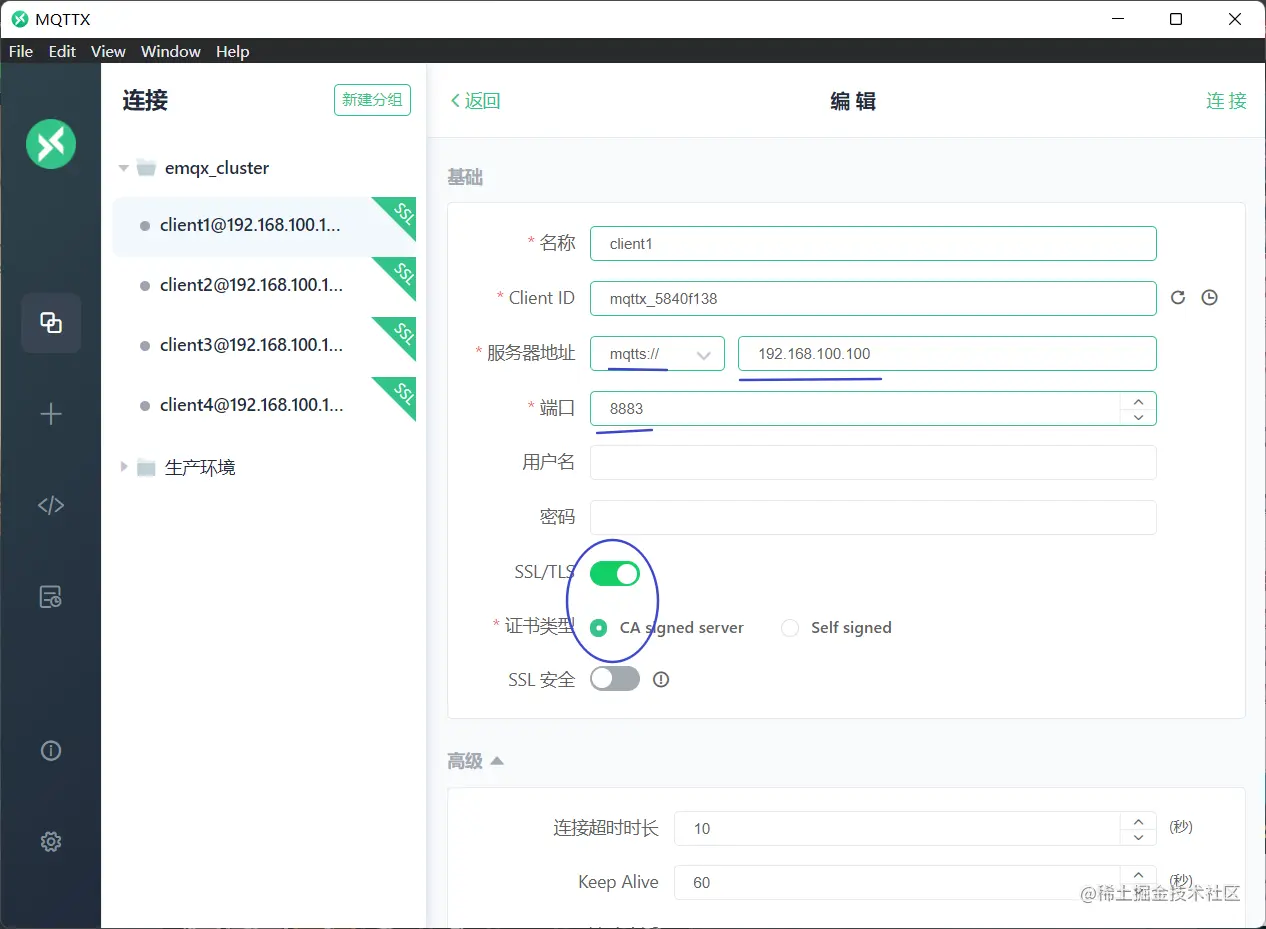Click the emqx_cluster folder icon
The width and height of the screenshot is (1266, 929).
[147, 167]
